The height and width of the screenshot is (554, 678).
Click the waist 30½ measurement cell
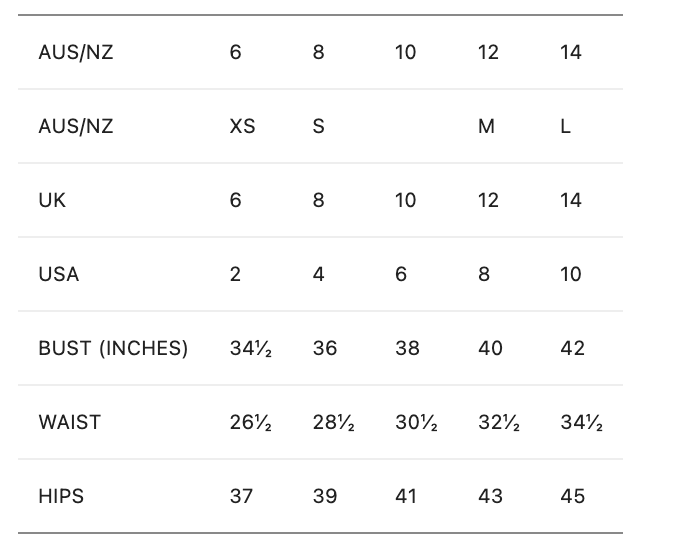coord(416,422)
